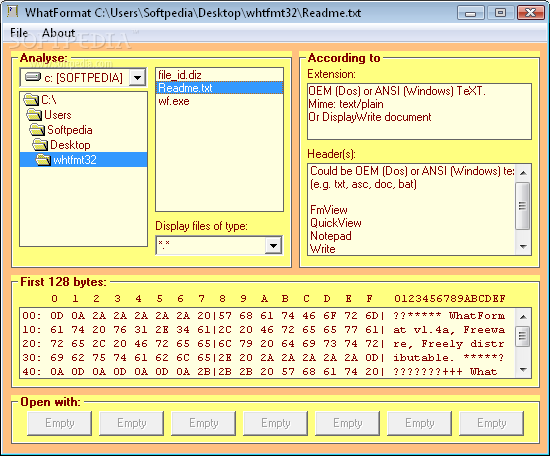Click FmView in the Header(s) list
The height and width of the screenshot is (456, 550).
coord(329,210)
